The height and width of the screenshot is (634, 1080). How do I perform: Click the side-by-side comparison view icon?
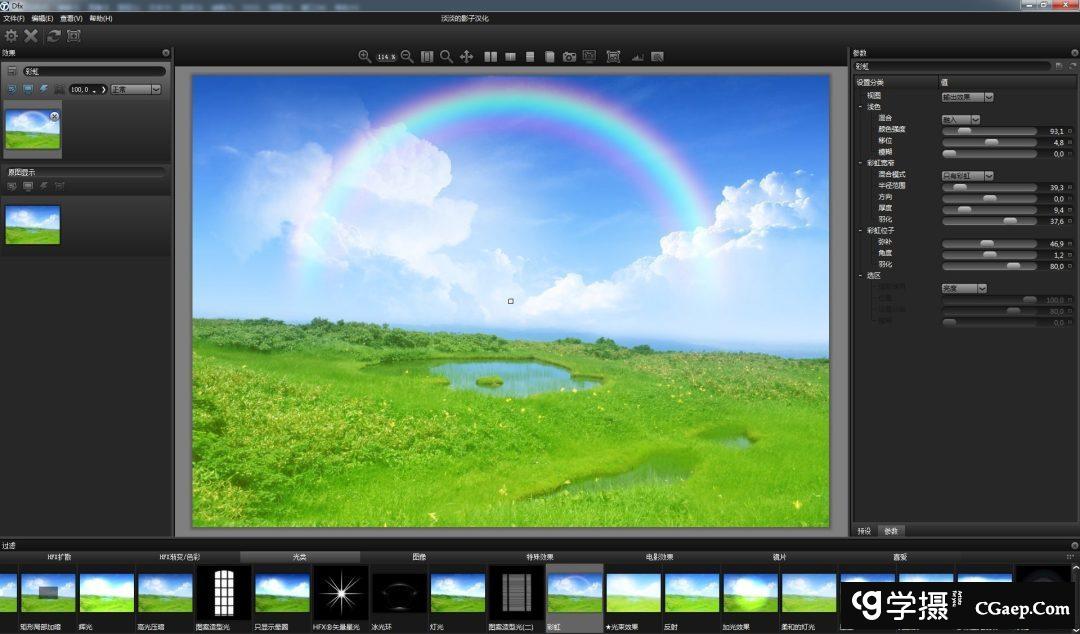click(491, 57)
